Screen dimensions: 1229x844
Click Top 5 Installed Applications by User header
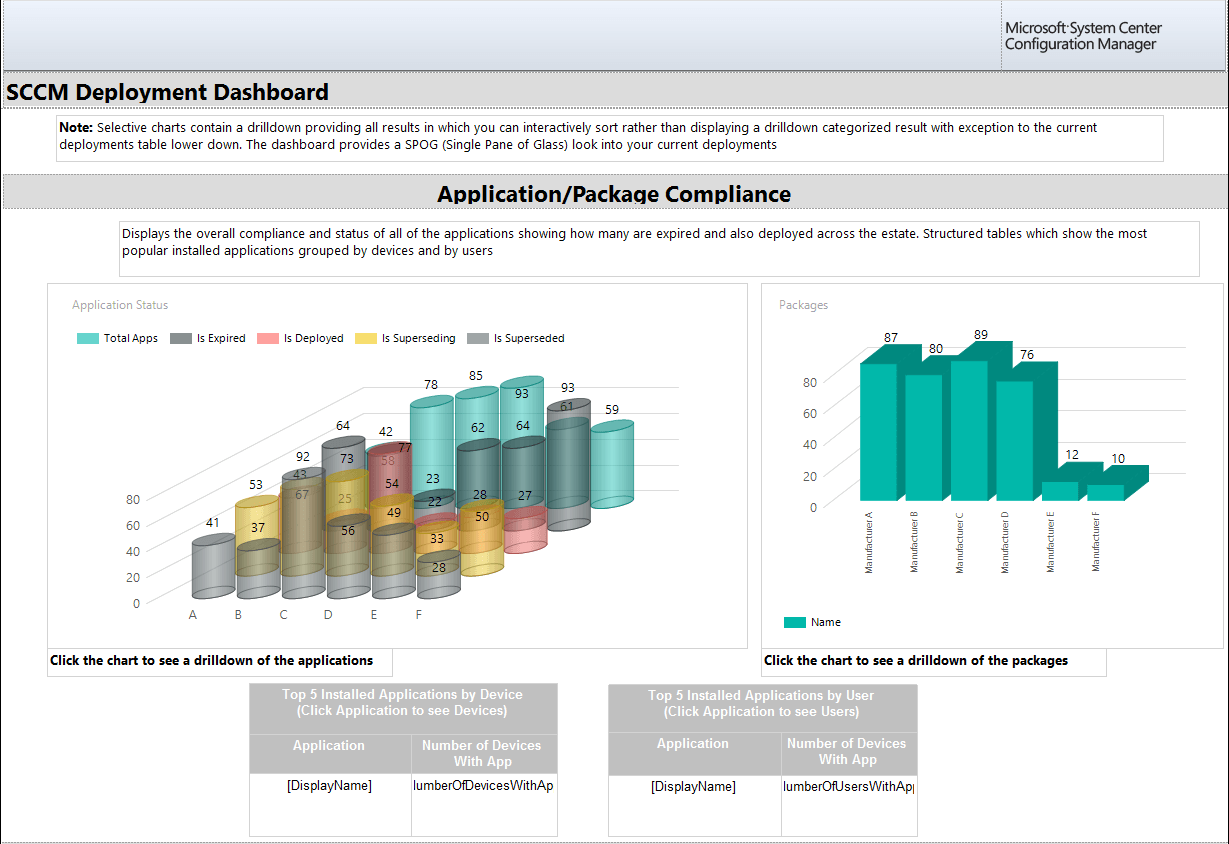(761, 703)
